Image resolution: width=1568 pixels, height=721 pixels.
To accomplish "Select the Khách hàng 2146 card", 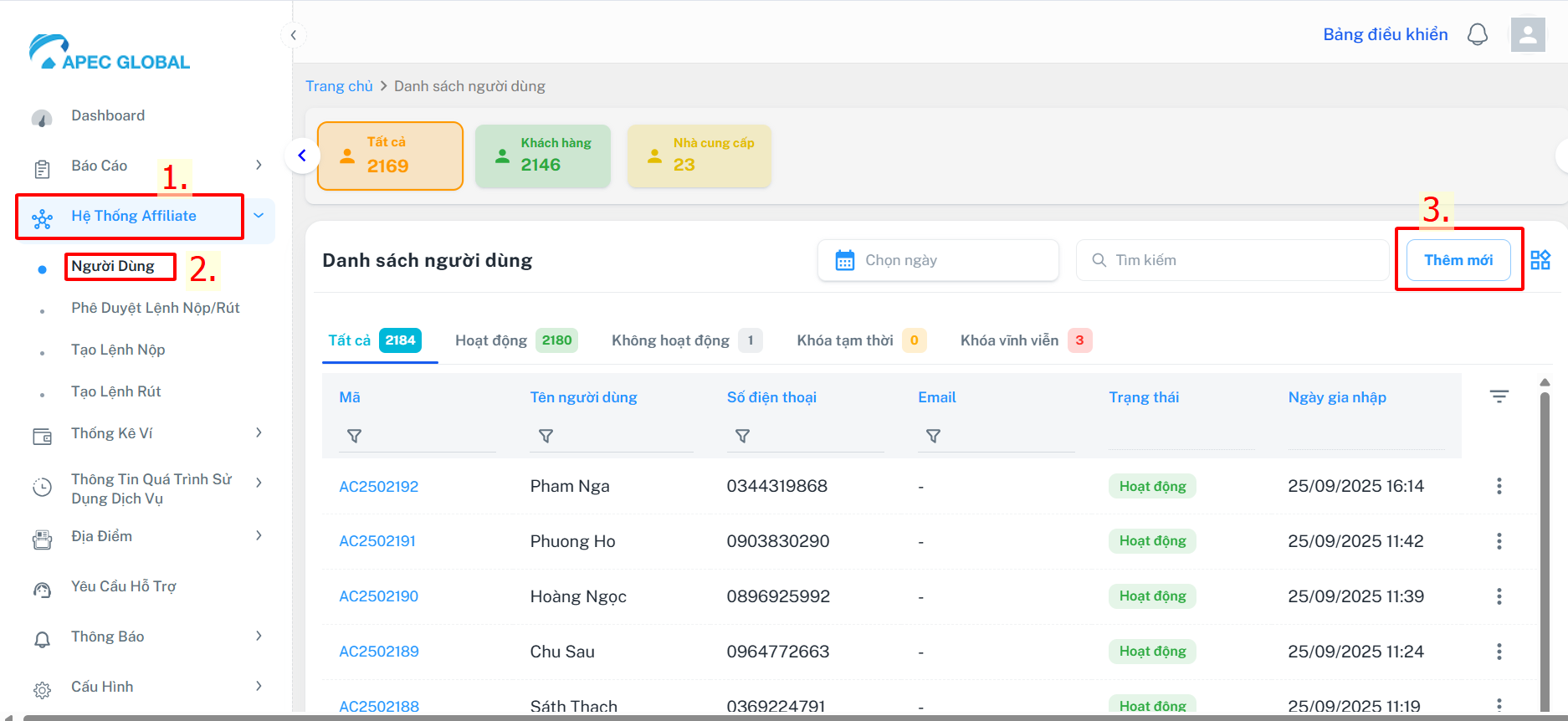I will [x=542, y=156].
